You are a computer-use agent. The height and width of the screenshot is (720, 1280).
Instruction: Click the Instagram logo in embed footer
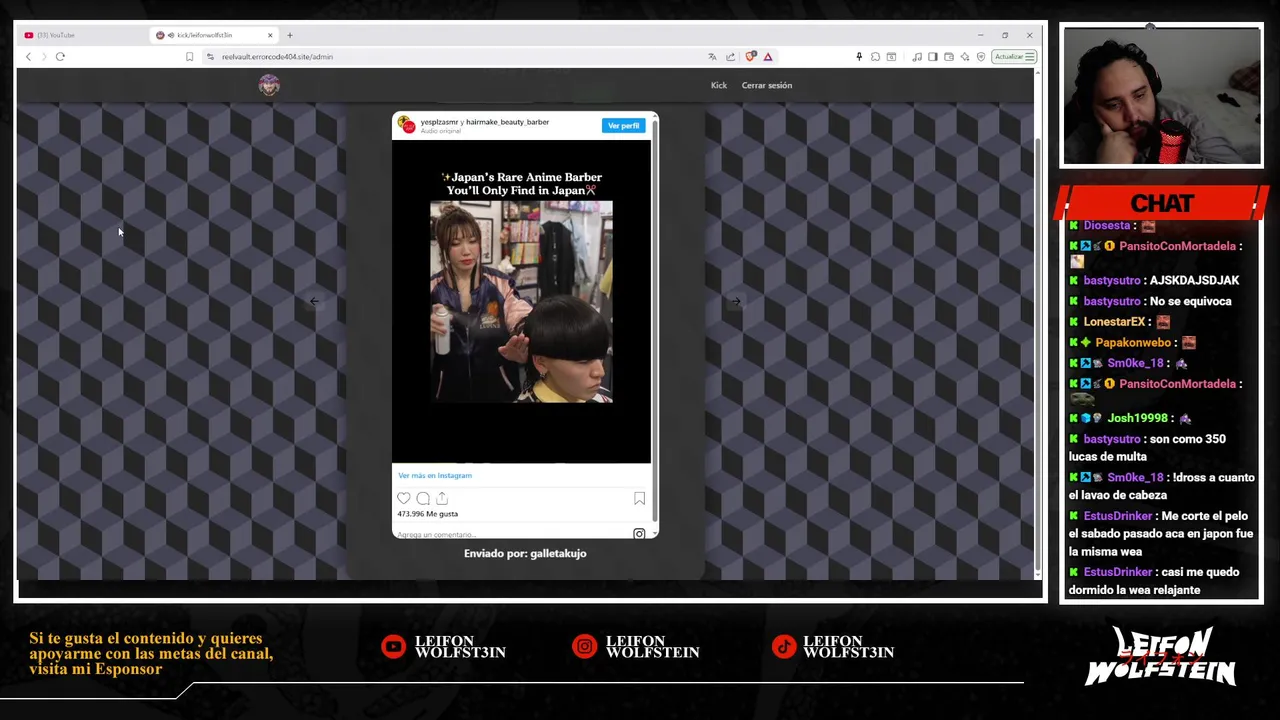click(639, 534)
